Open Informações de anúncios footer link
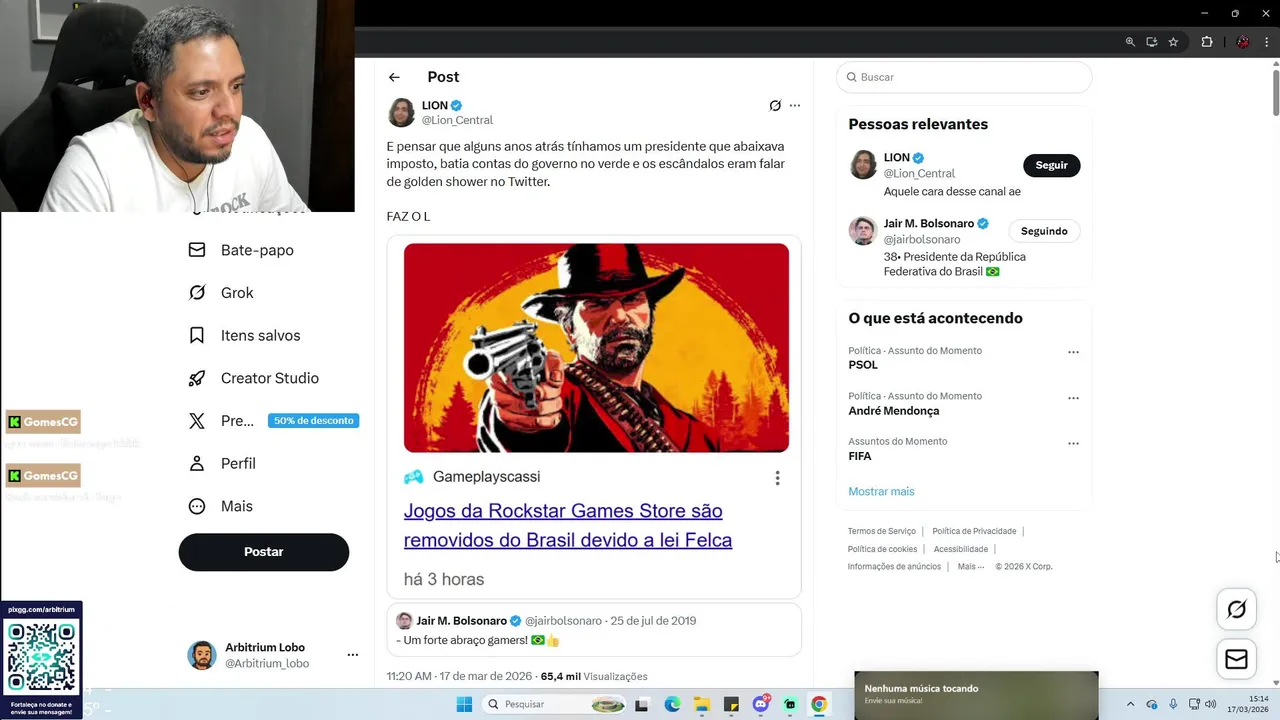Viewport: 1280px width, 720px height. [x=894, y=567]
